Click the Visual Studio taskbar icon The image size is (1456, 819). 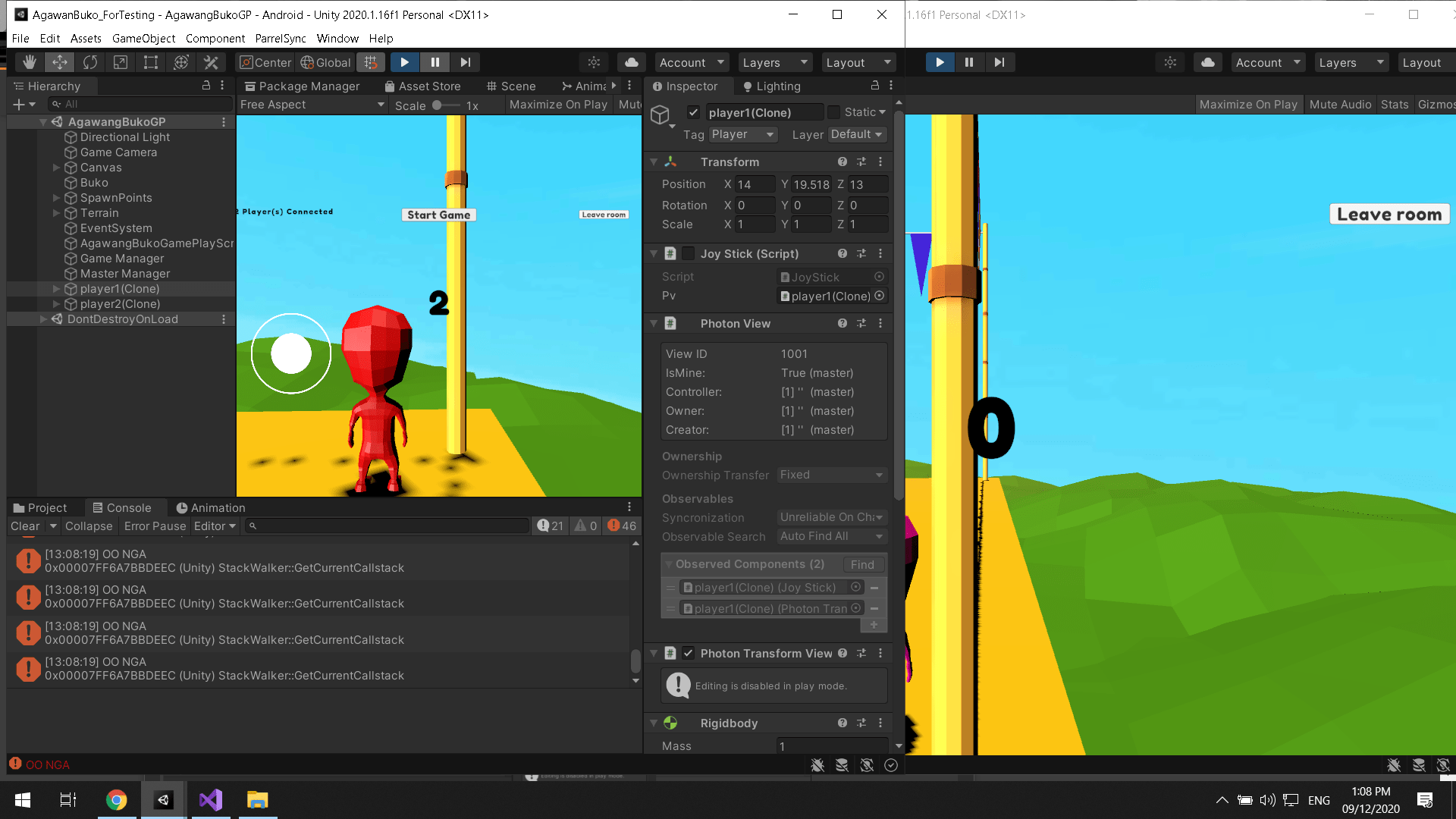(211, 800)
